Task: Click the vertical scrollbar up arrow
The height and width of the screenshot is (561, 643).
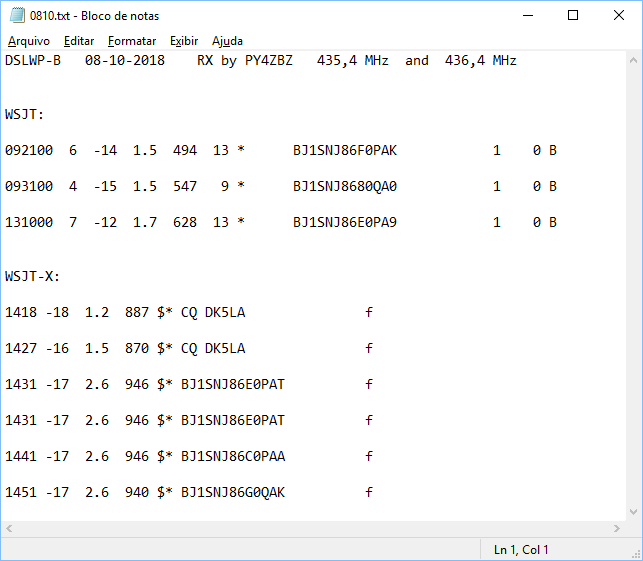Action: 634,60
